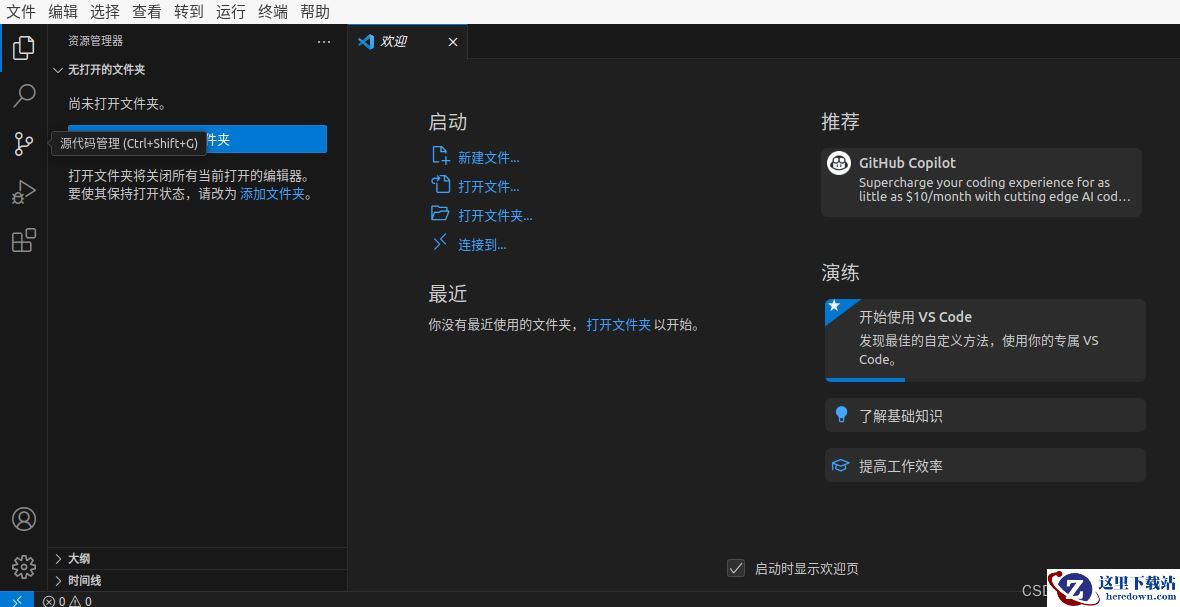Click the warnings count icon in status bar

click(x=75, y=601)
